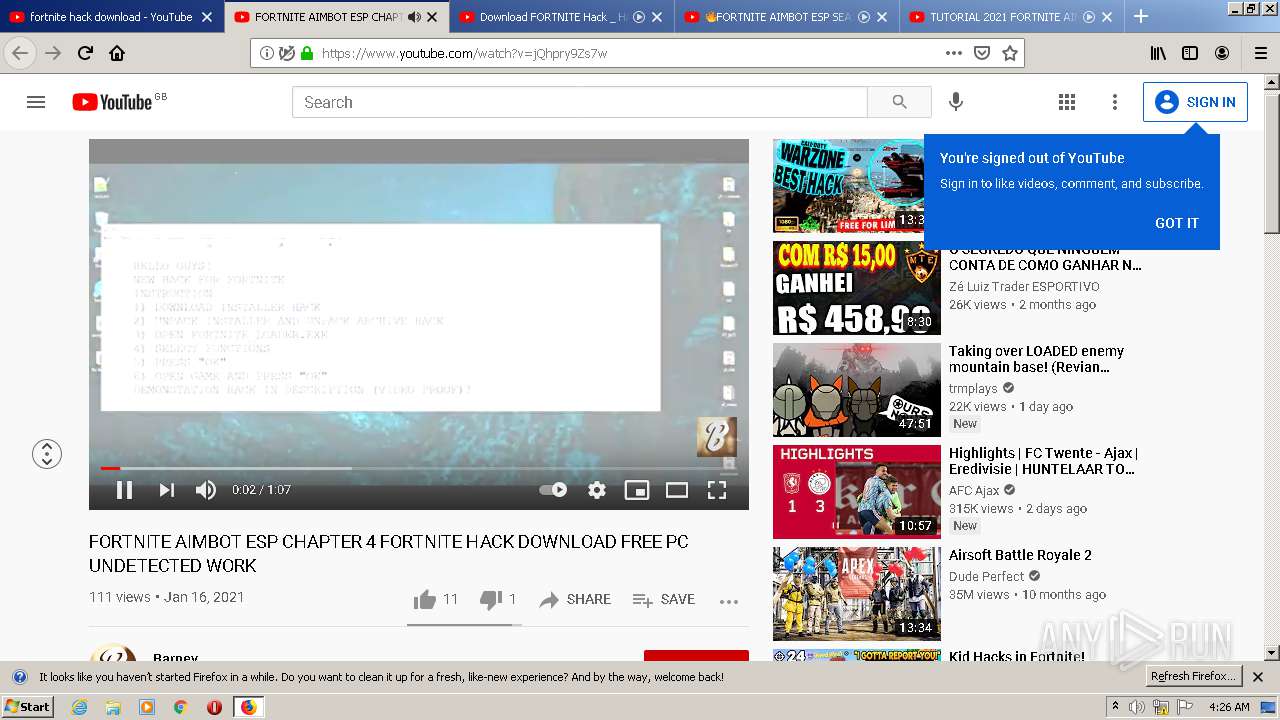This screenshot has width=1280, height=720.
Task: Open the Firefox account icon
Action: click(x=1222, y=53)
